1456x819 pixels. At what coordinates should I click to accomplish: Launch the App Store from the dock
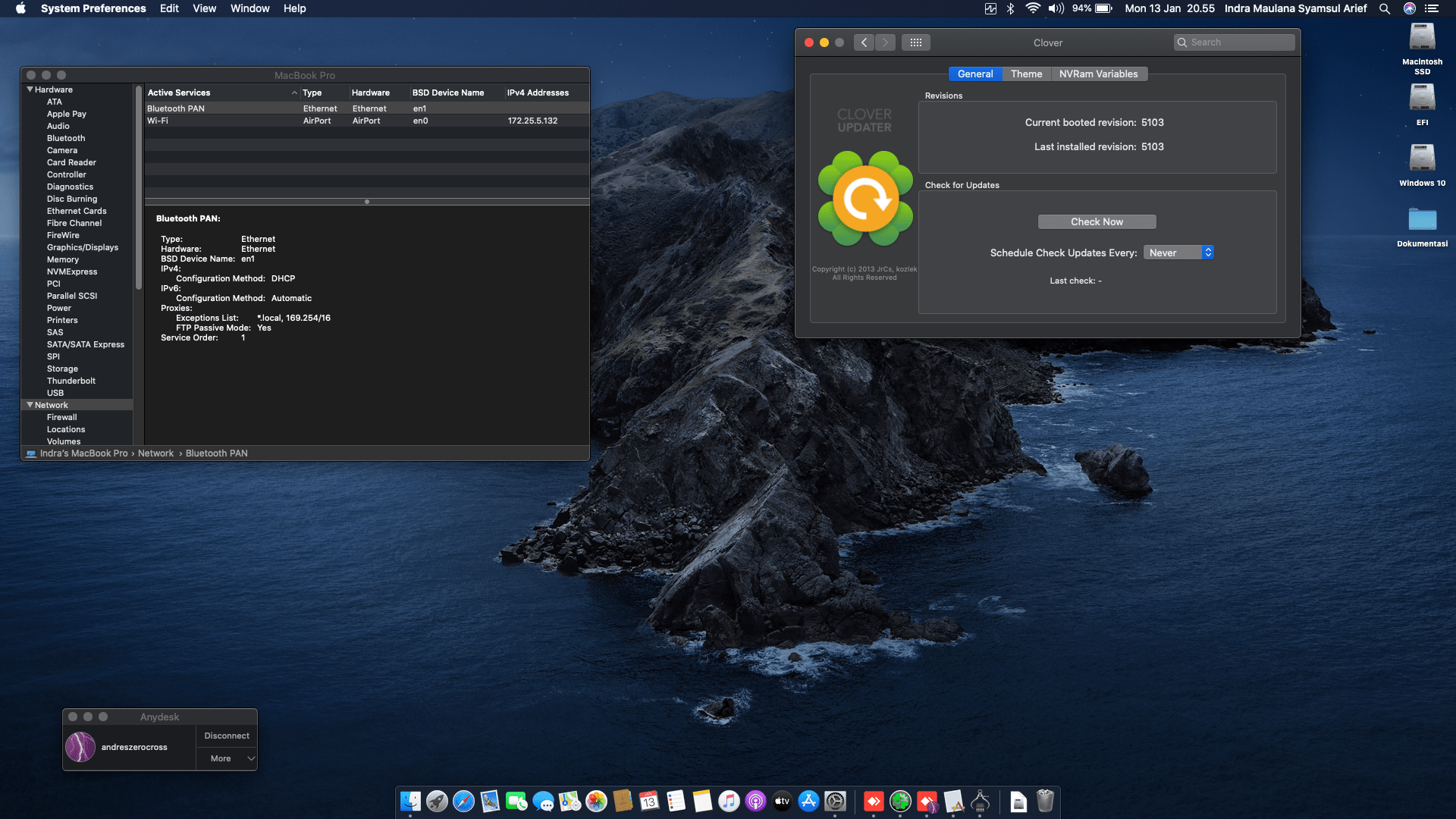pyautogui.click(x=808, y=802)
